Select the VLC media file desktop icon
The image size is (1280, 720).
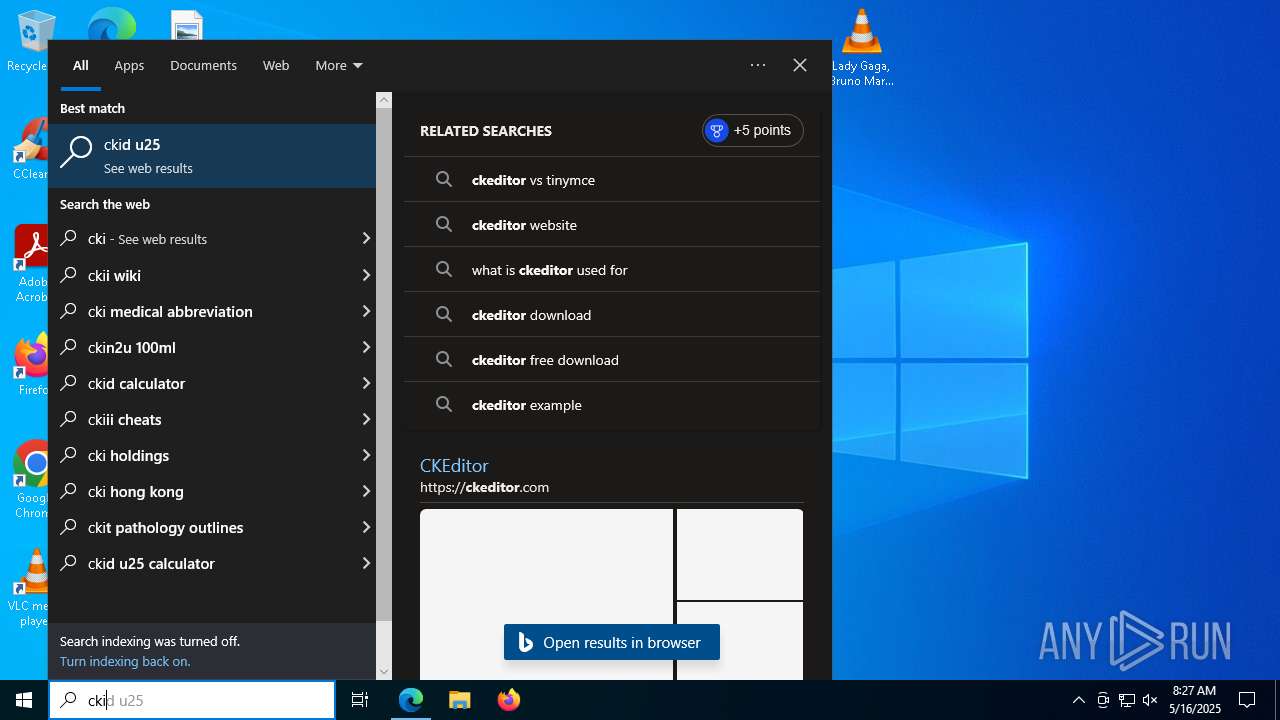(x=861, y=48)
